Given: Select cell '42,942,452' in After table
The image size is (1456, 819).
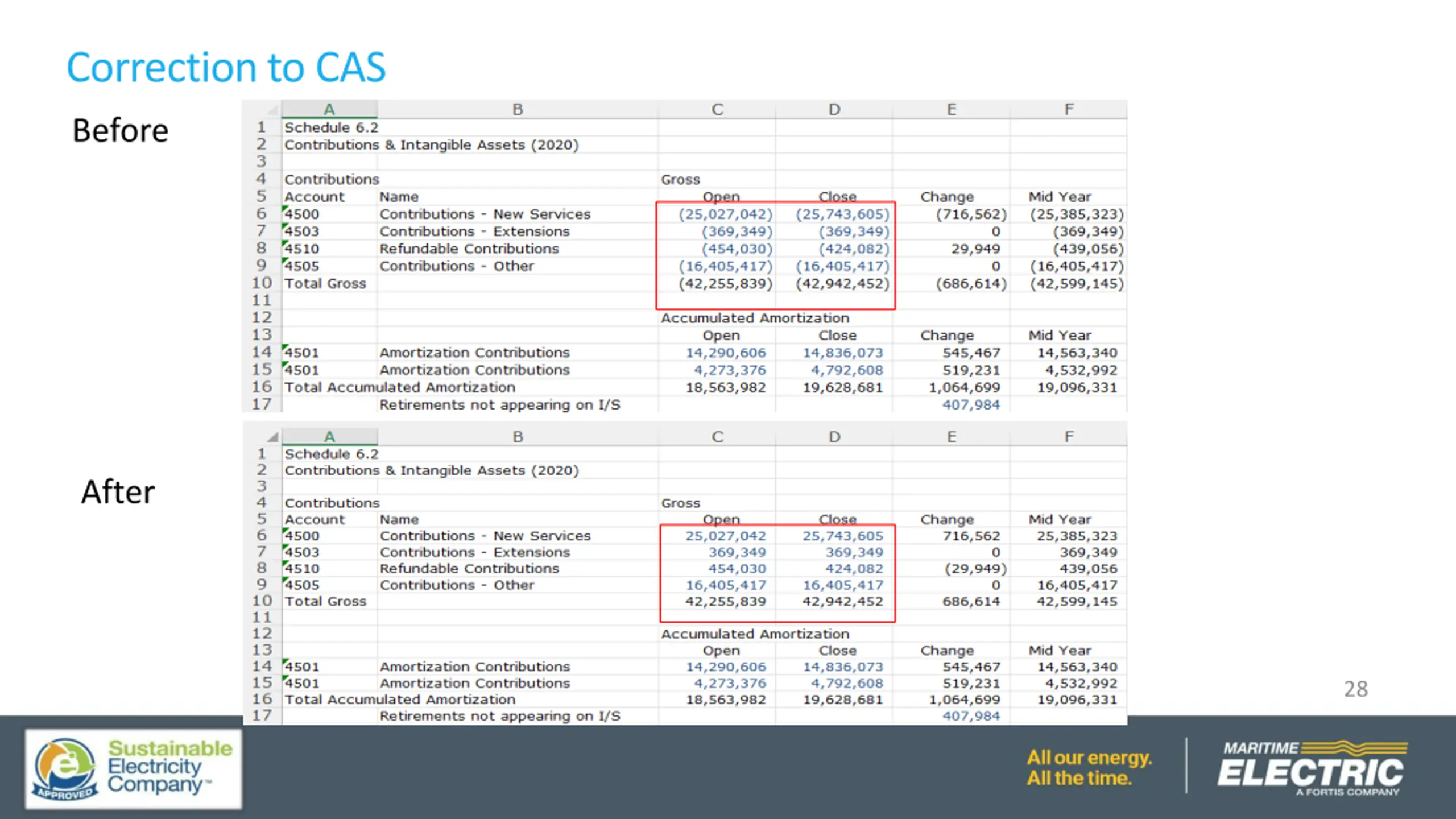Looking at the screenshot, I should click(x=843, y=602).
